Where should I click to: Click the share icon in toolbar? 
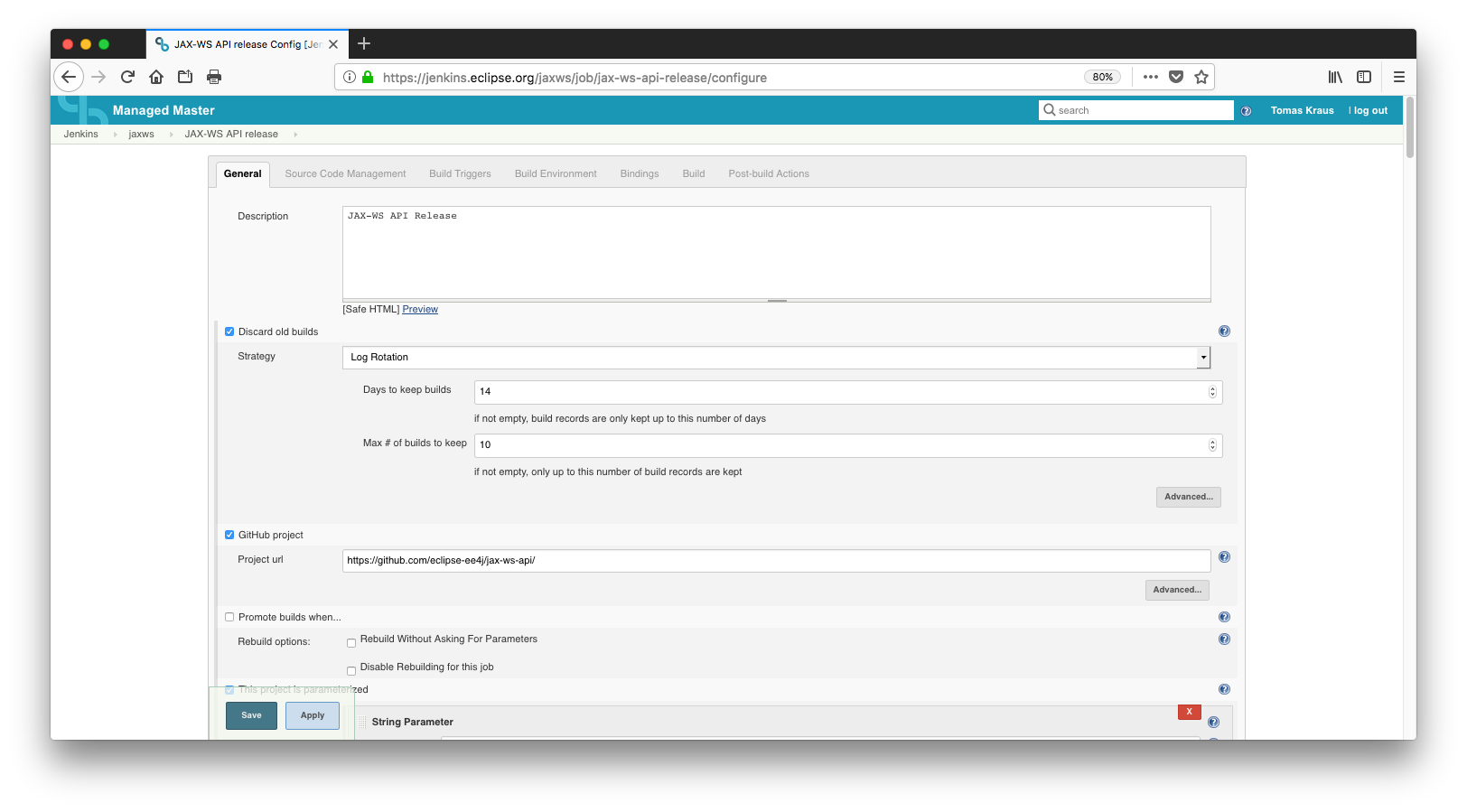(x=185, y=77)
